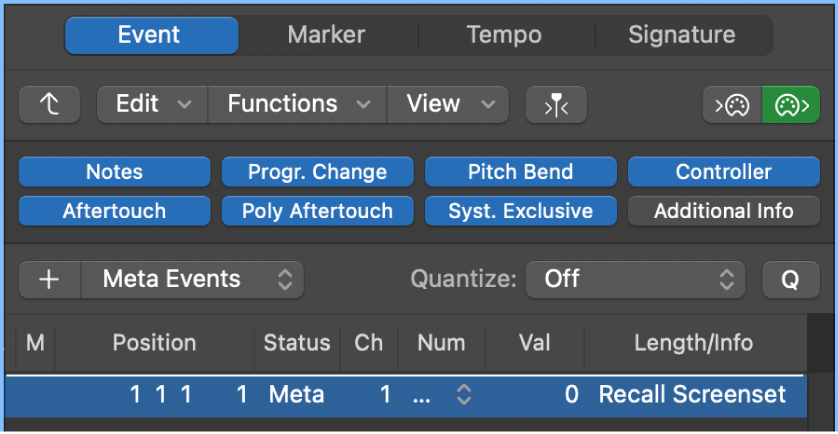Click the plus button to add event
This screenshot has height=434, width=838.
click(x=49, y=279)
